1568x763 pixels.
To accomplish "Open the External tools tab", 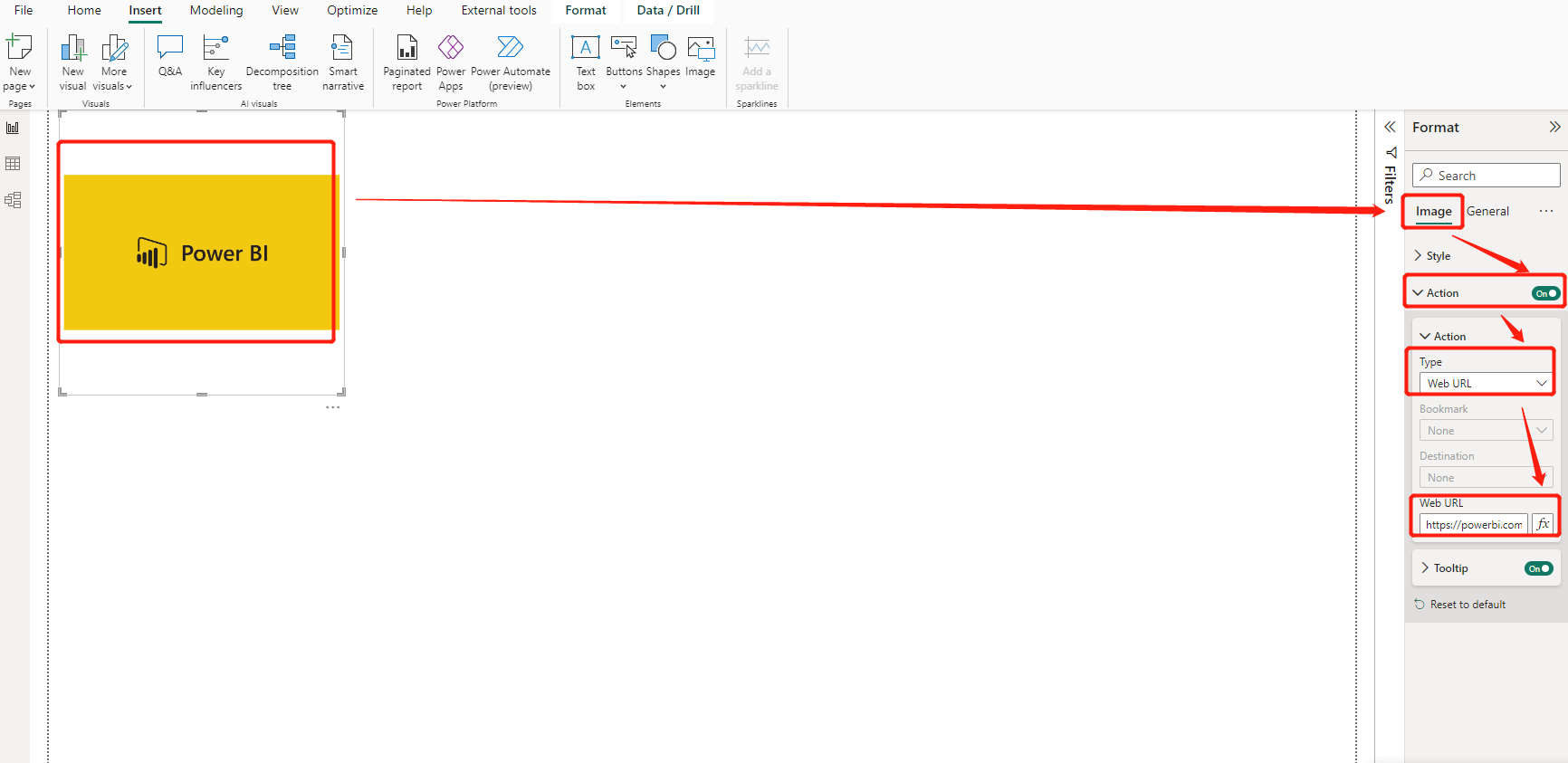I will 499,10.
